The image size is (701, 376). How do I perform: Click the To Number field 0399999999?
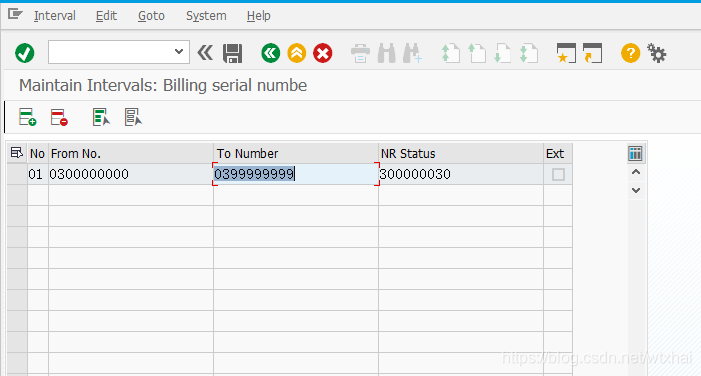tap(296, 174)
